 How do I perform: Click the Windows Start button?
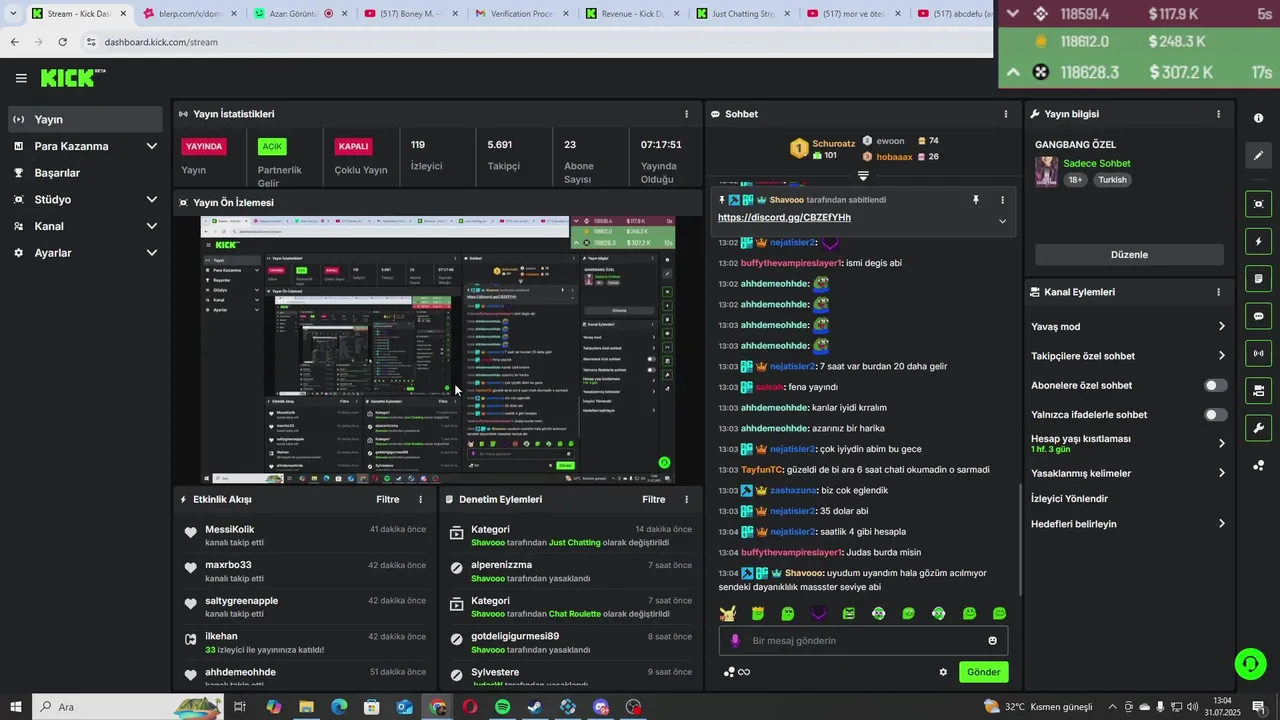pyautogui.click(x=15, y=707)
